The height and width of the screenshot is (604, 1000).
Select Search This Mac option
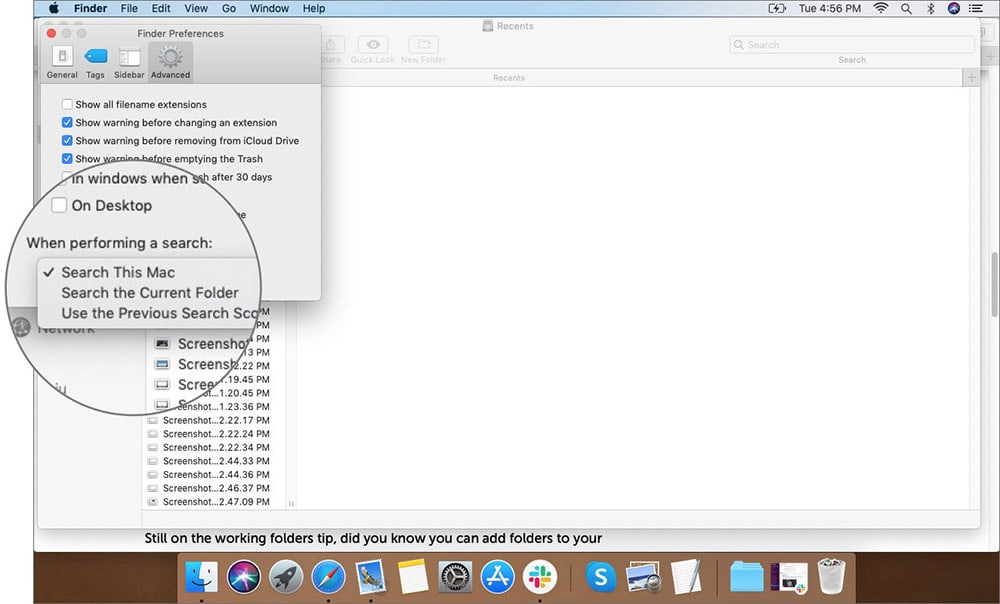click(117, 272)
